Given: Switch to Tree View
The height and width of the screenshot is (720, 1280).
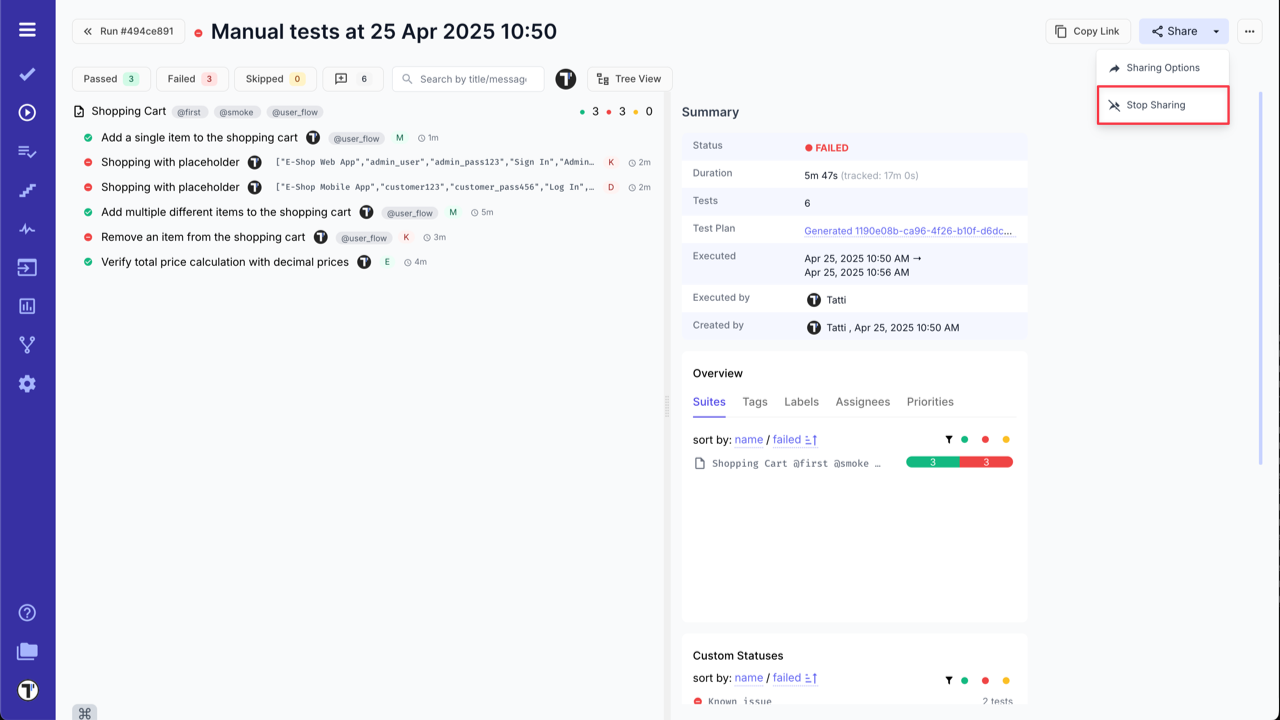Looking at the screenshot, I should [x=629, y=78].
